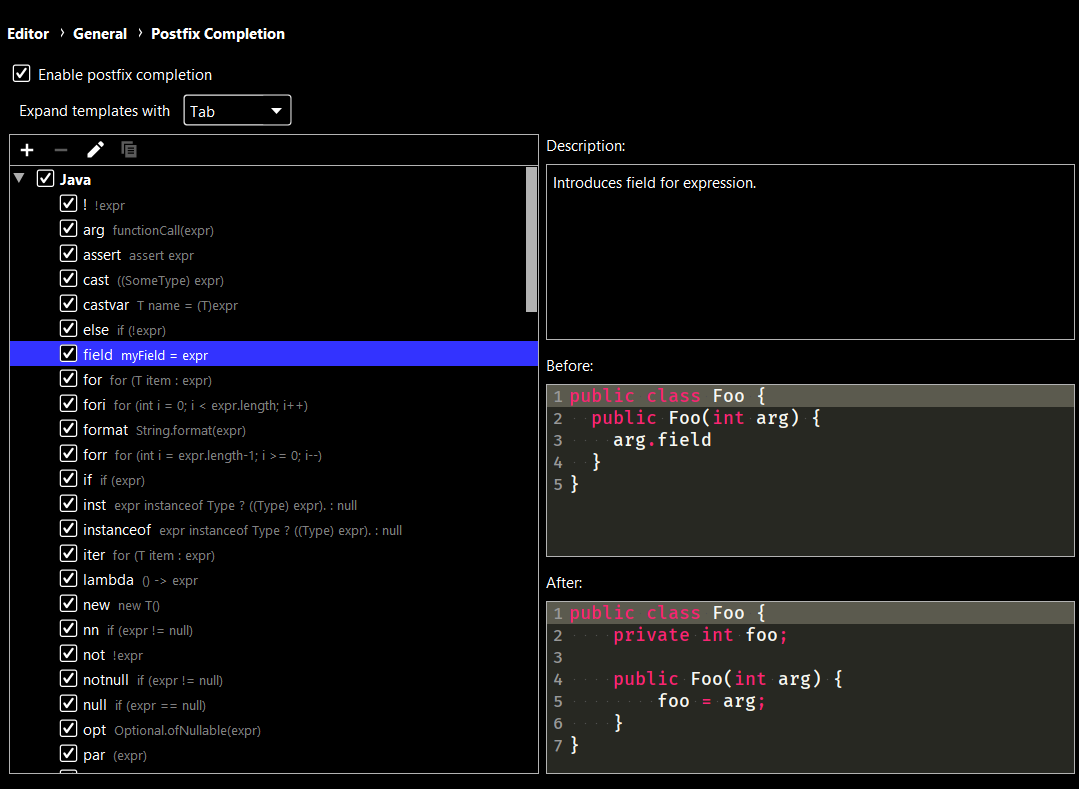Click in the Before code preview

click(x=809, y=470)
